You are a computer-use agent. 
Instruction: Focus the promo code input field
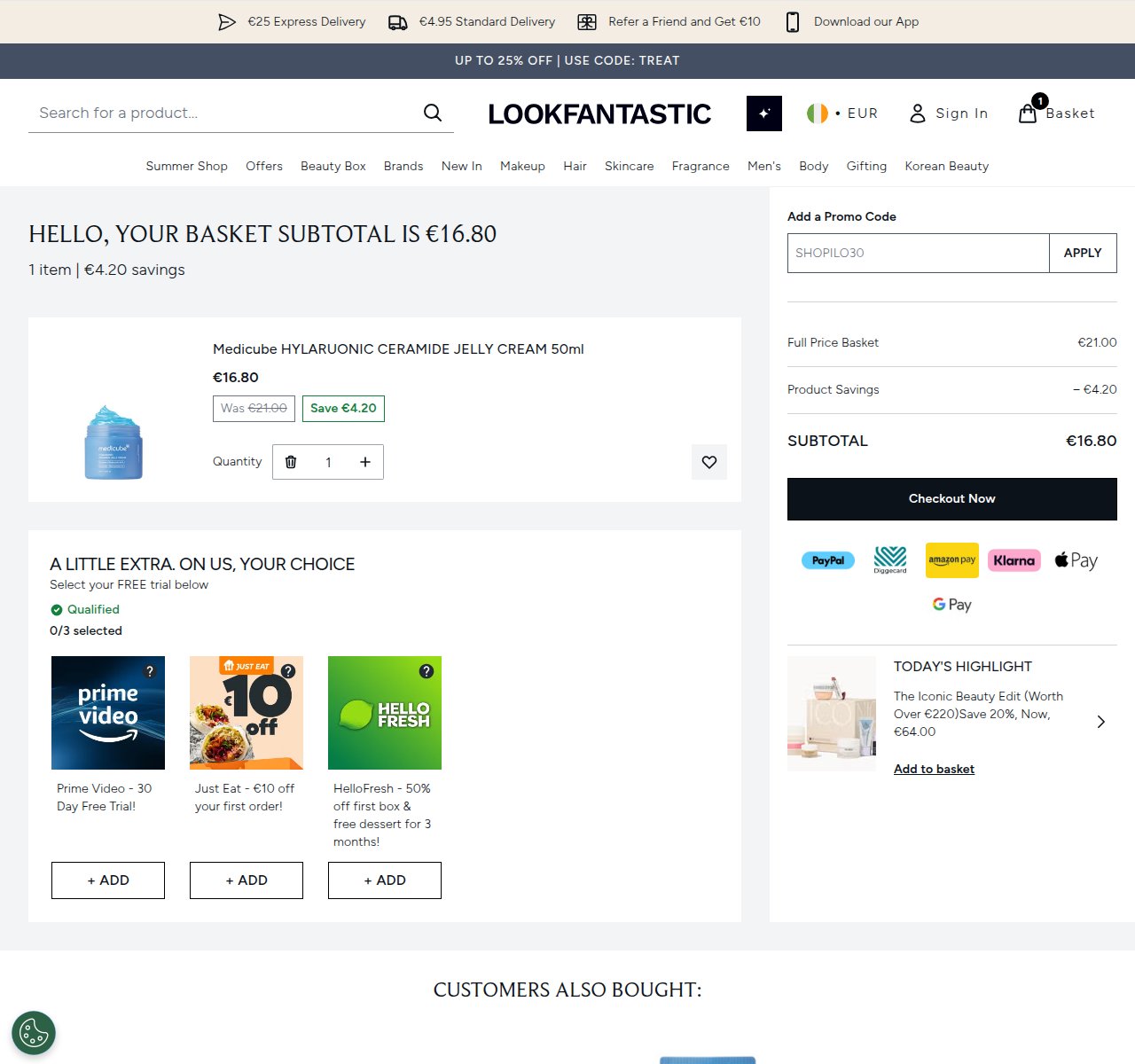coord(919,253)
